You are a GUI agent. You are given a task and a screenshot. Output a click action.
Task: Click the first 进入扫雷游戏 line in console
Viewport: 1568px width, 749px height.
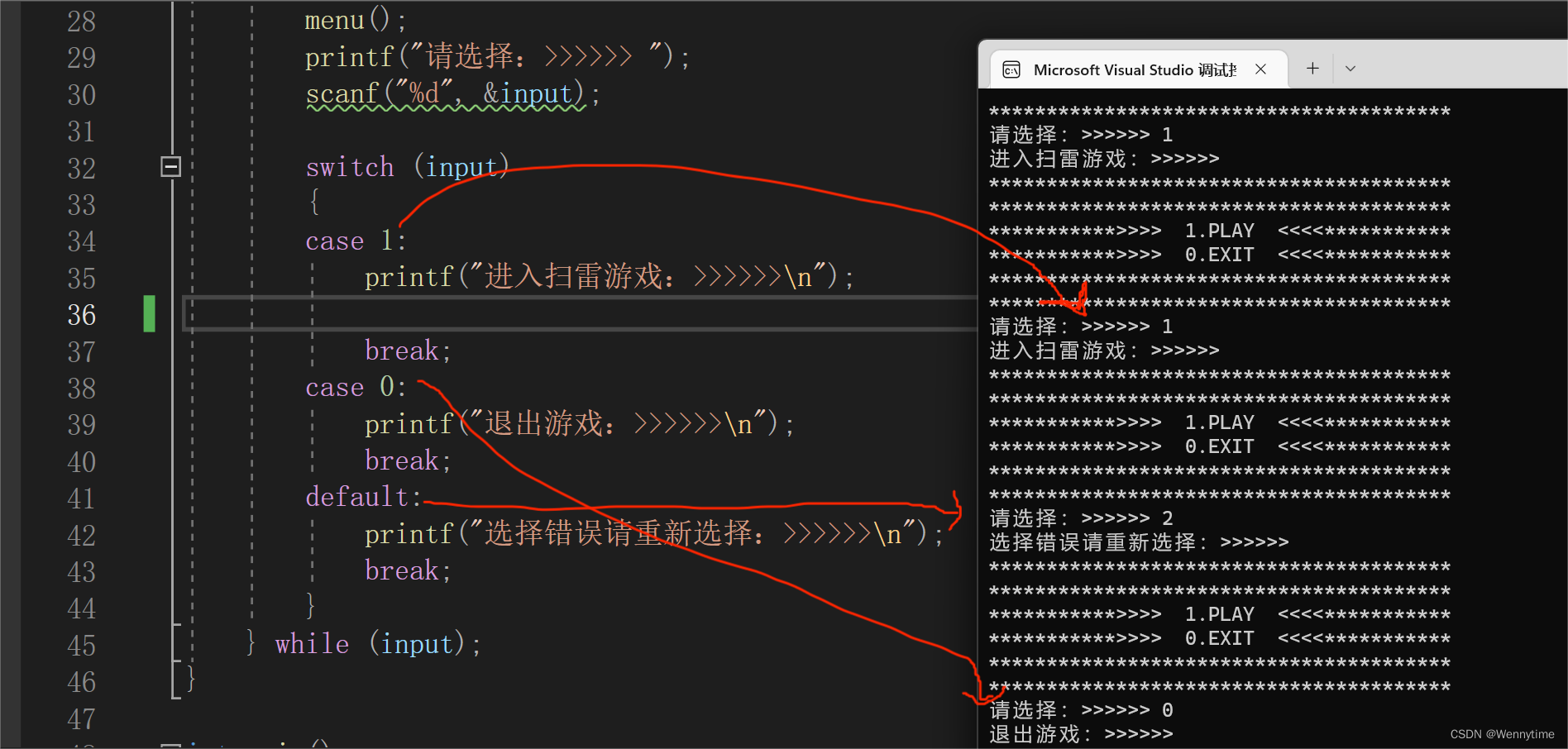(1104, 159)
